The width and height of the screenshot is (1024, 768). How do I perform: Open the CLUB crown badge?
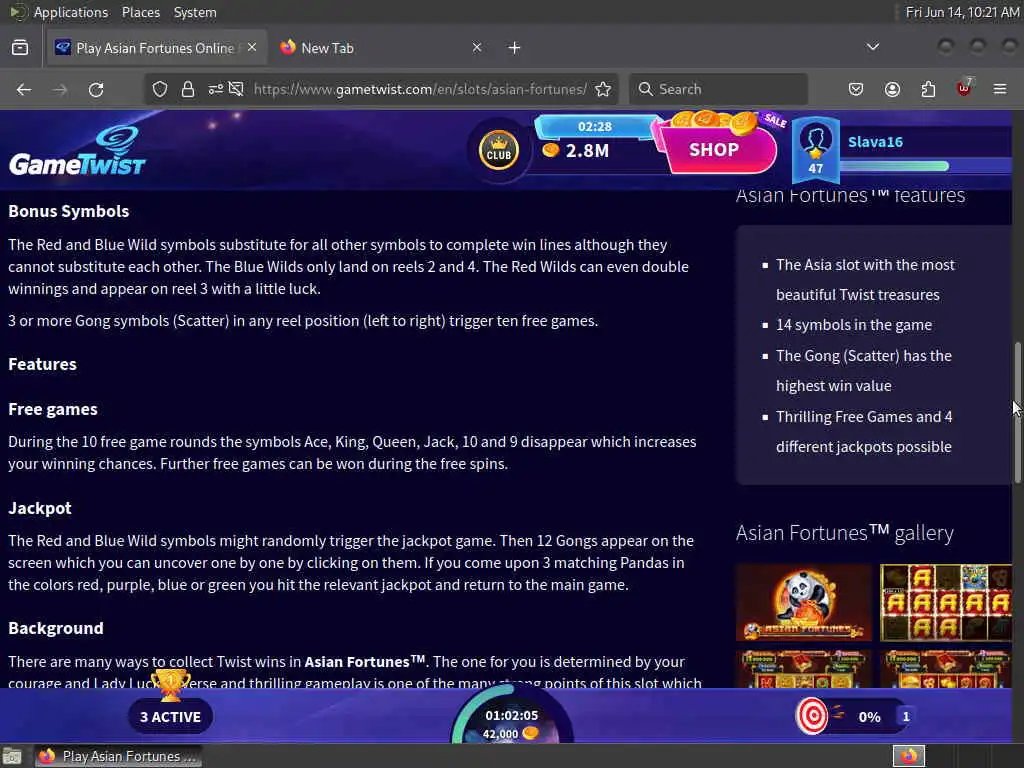(x=498, y=150)
